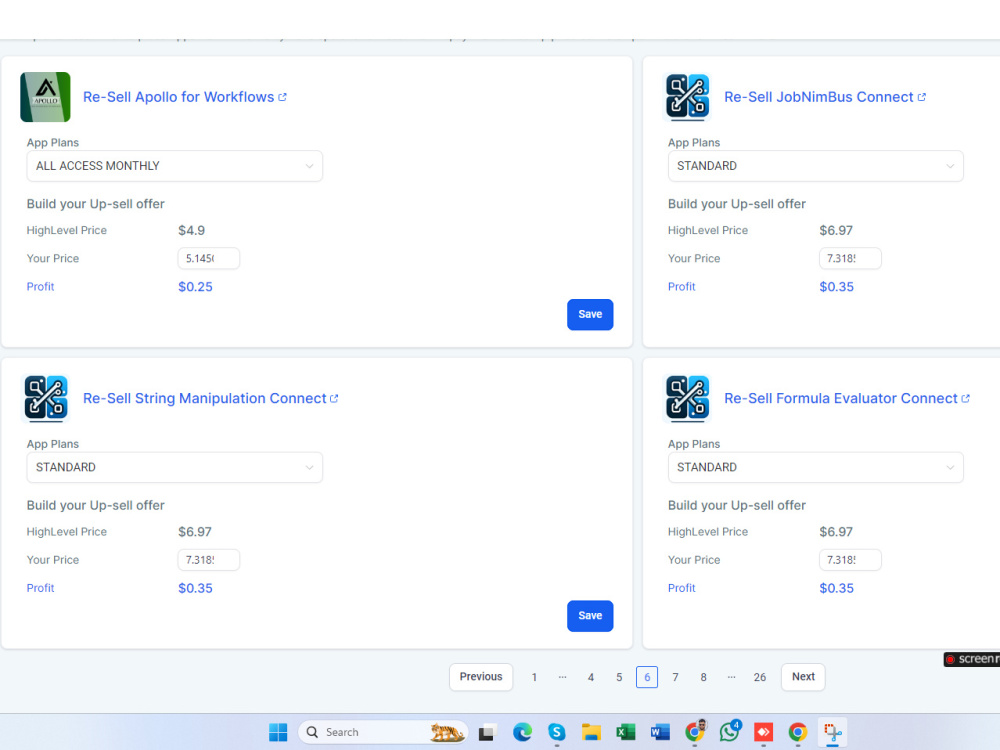Click the $0.25 profit value for Apollo
Screen dimensions: 1000x750
pyautogui.click(x=195, y=287)
